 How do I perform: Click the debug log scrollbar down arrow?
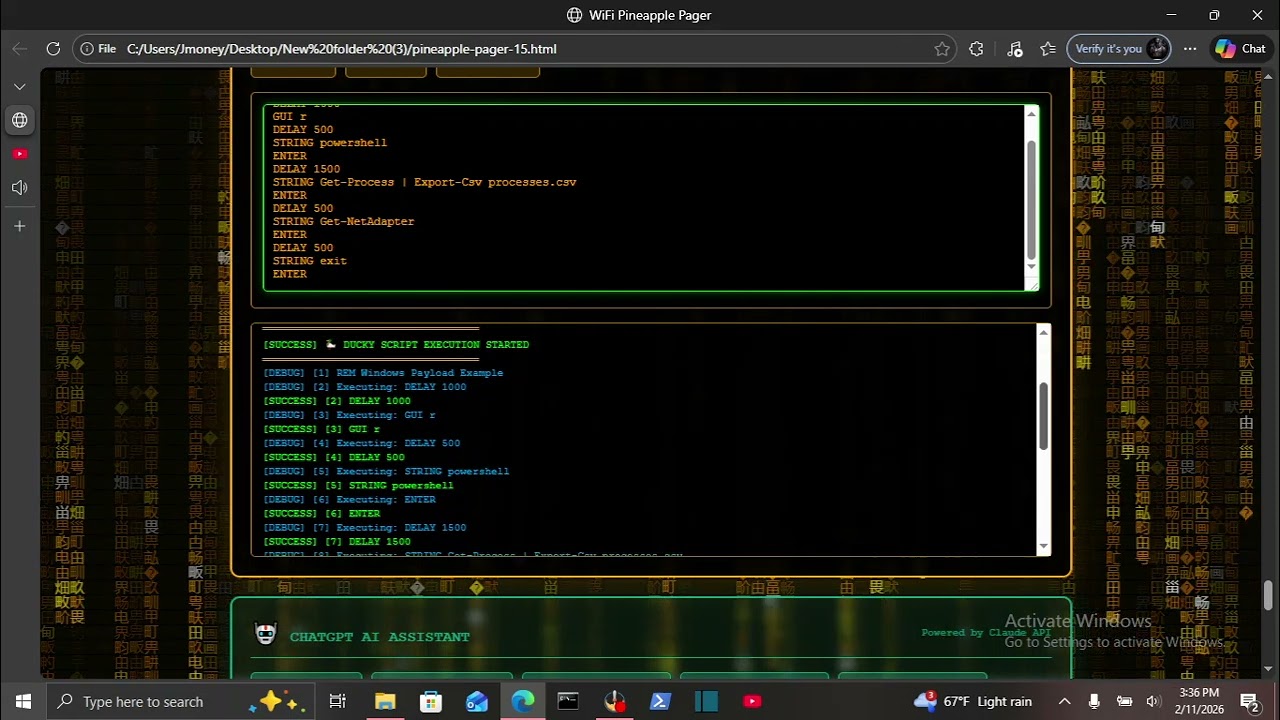[1044, 546]
